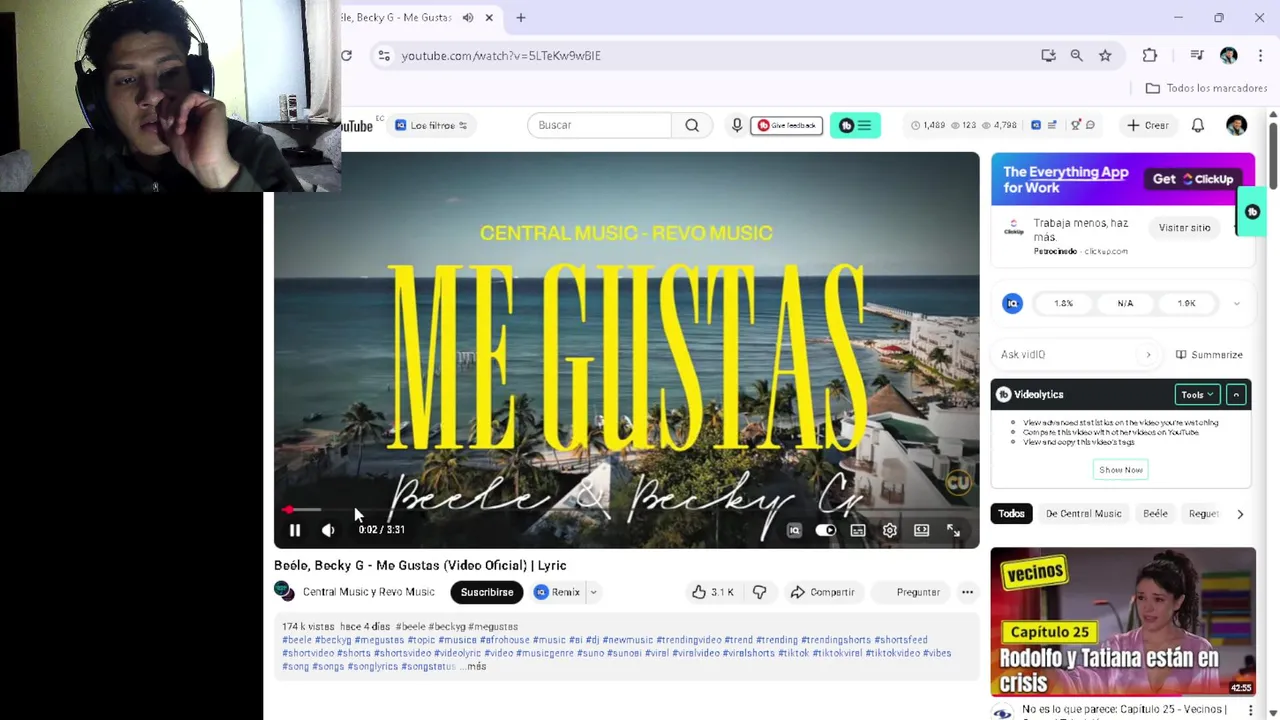Bookmark this page with star icon
1280x720 pixels.
click(1105, 55)
